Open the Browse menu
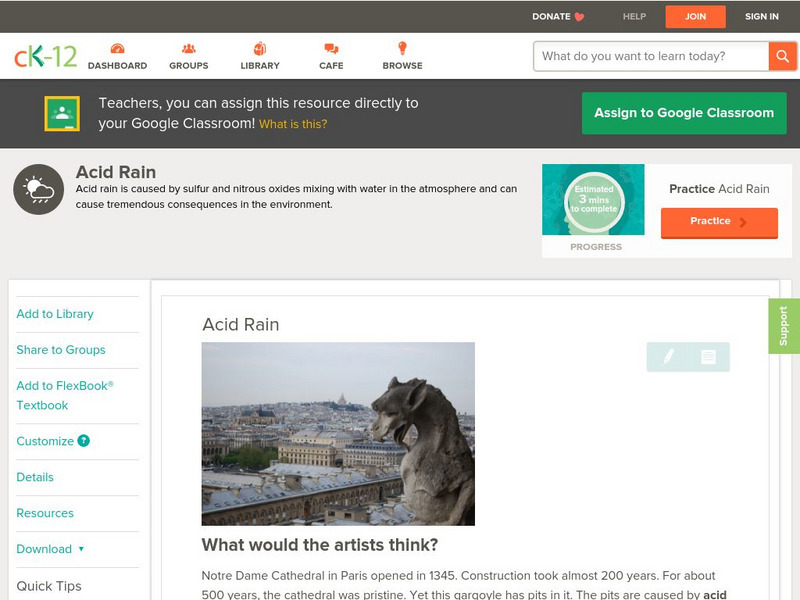The width and height of the screenshot is (800, 600). 402,56
